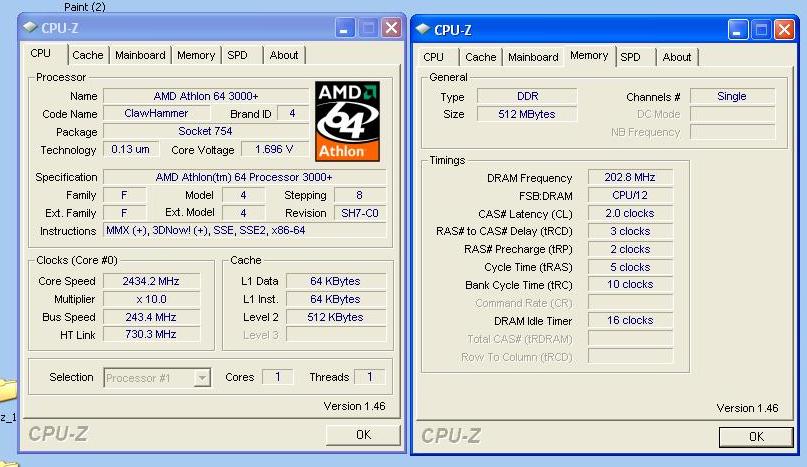Go to About tab in left window
The width and height of the screenshot is (807, 467).
[x=284, y=55]
